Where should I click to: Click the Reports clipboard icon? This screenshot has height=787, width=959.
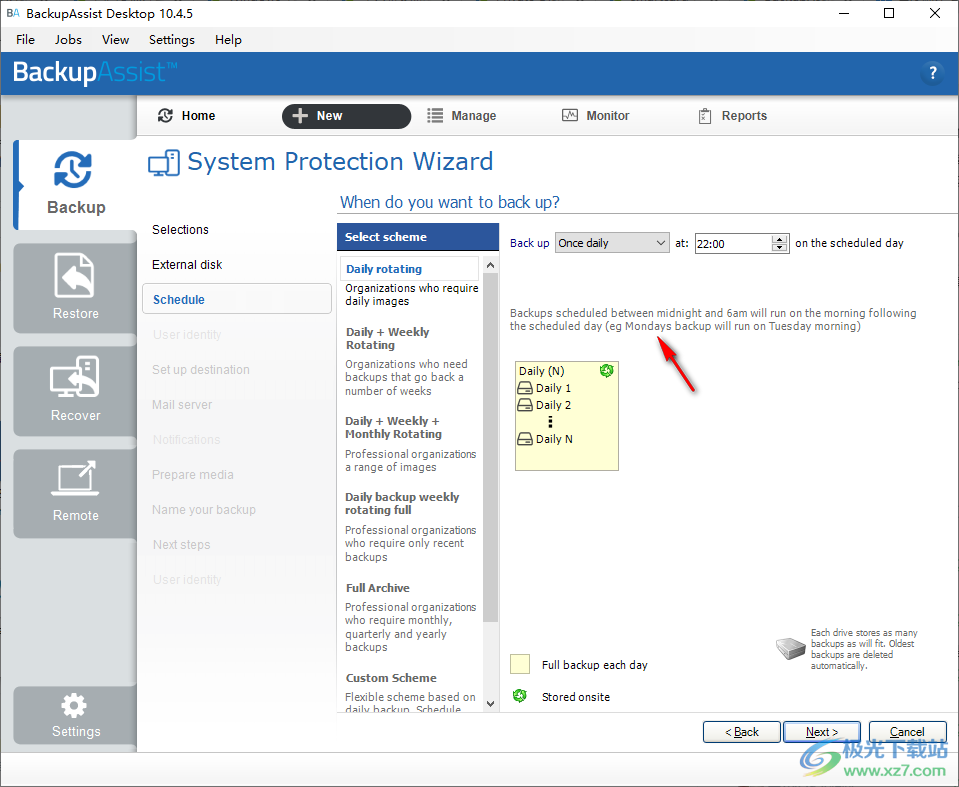705,116
